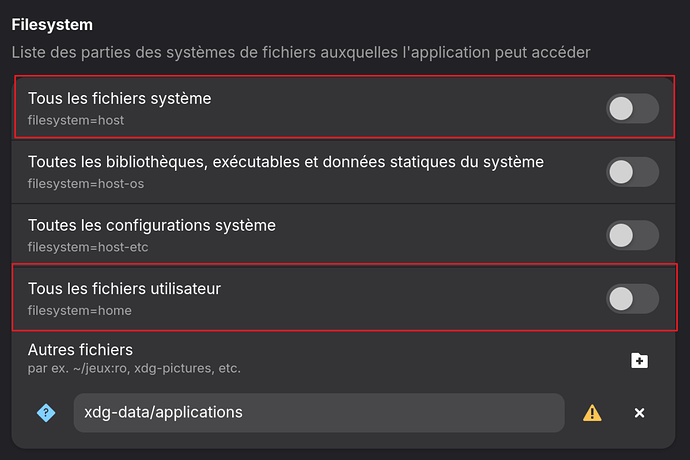Enable the filesystem=home switch
This screenshot has width=690, height=460.
pyautogui.click(x=632, y=298)
